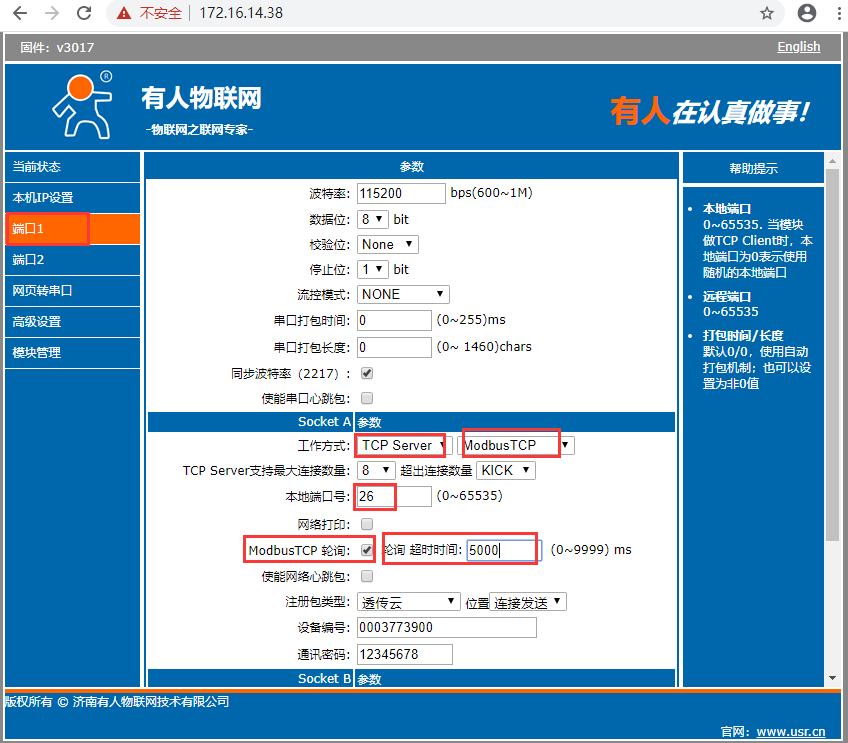Open 超出连接数量 dropdown showing KICK
This screenshot has height=743, width=848.
coord(506,470)
